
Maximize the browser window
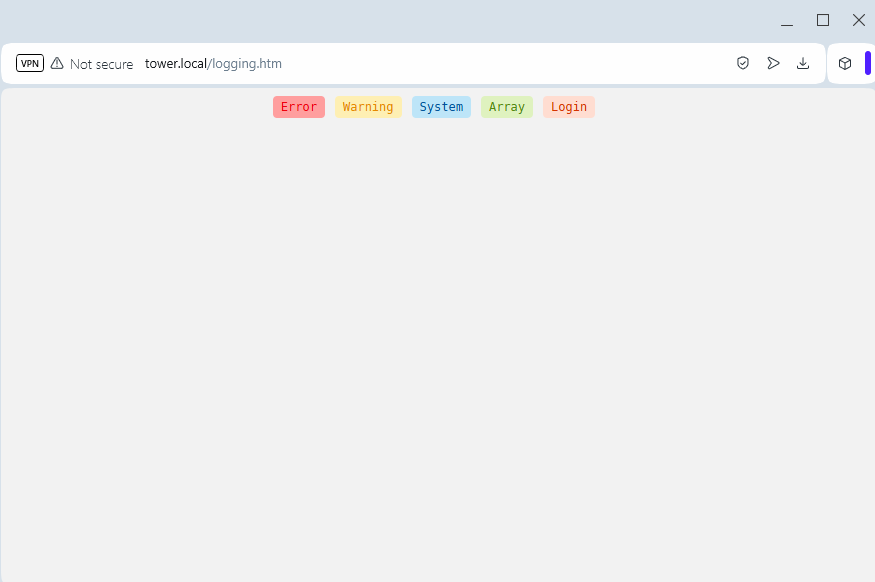click(823, 21)
